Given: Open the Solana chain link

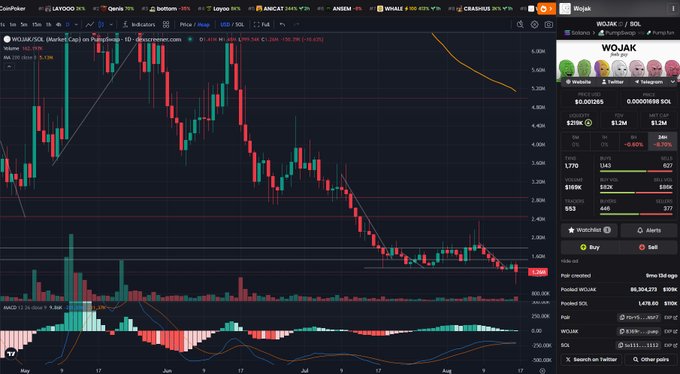Looking at the screenshot, I should [577, 33].
